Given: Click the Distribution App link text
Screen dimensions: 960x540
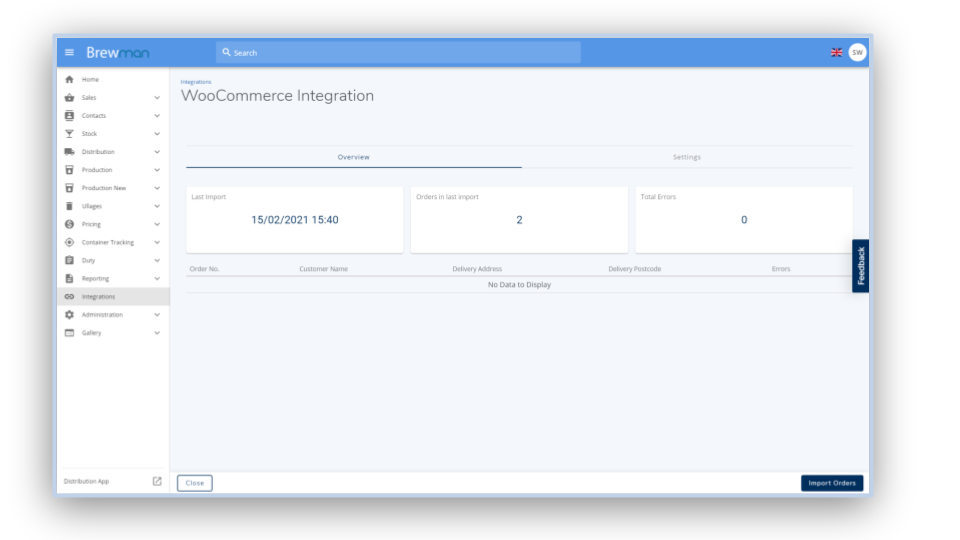Looking at the screenshot, I should coord(86,481).
